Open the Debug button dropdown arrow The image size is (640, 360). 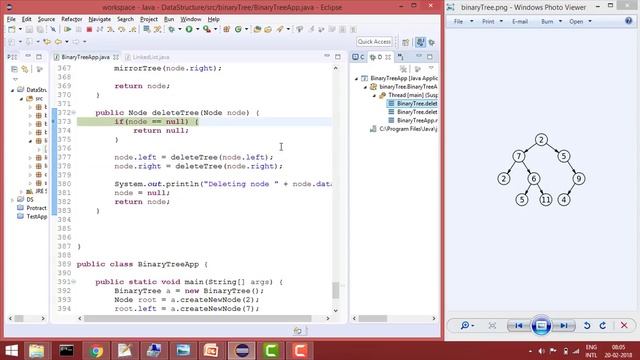(180, 29)
